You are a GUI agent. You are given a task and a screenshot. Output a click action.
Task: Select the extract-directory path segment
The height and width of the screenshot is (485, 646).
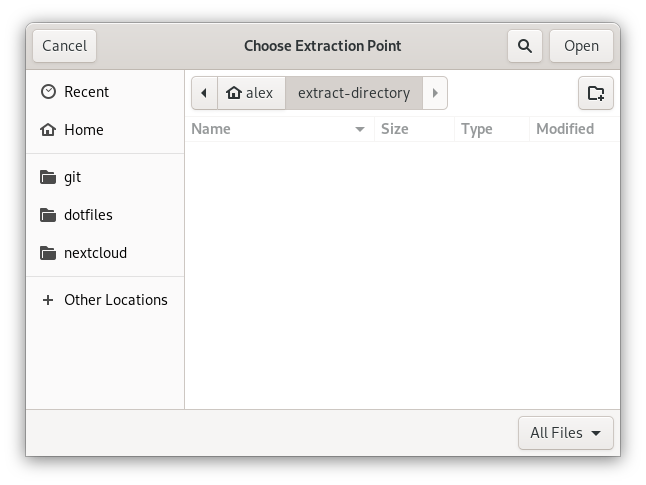tap(354, 93)
